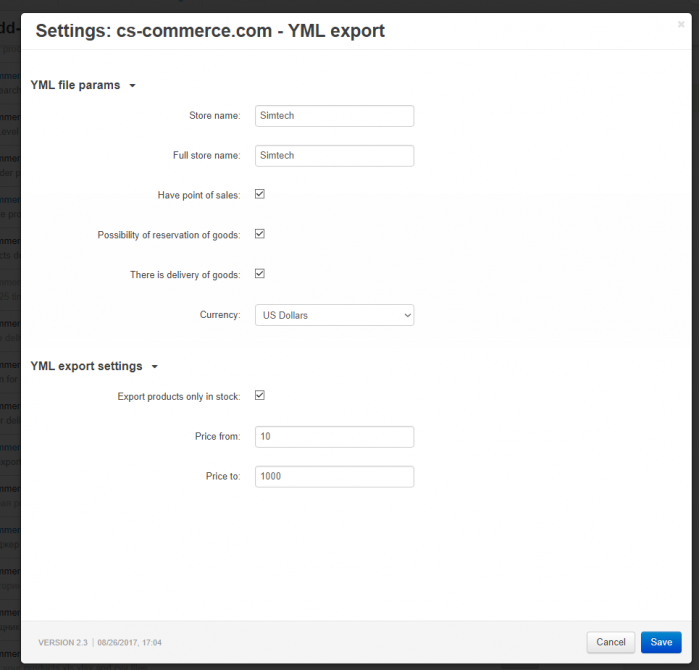Click the Price from label
Viewport: 700px width, 670px height.
(217, 437)
